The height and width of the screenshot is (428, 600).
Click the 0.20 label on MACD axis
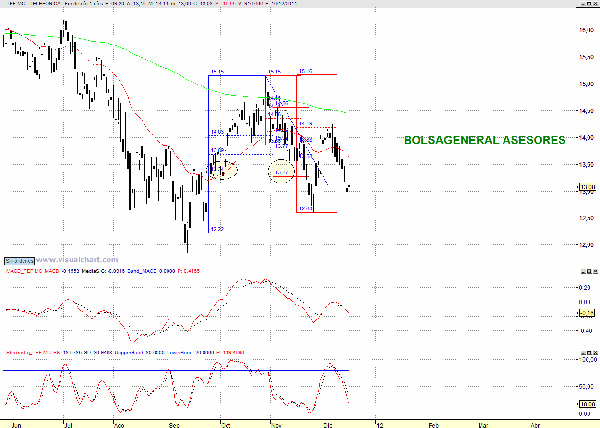pyautogui.click(x=584, y=288)
